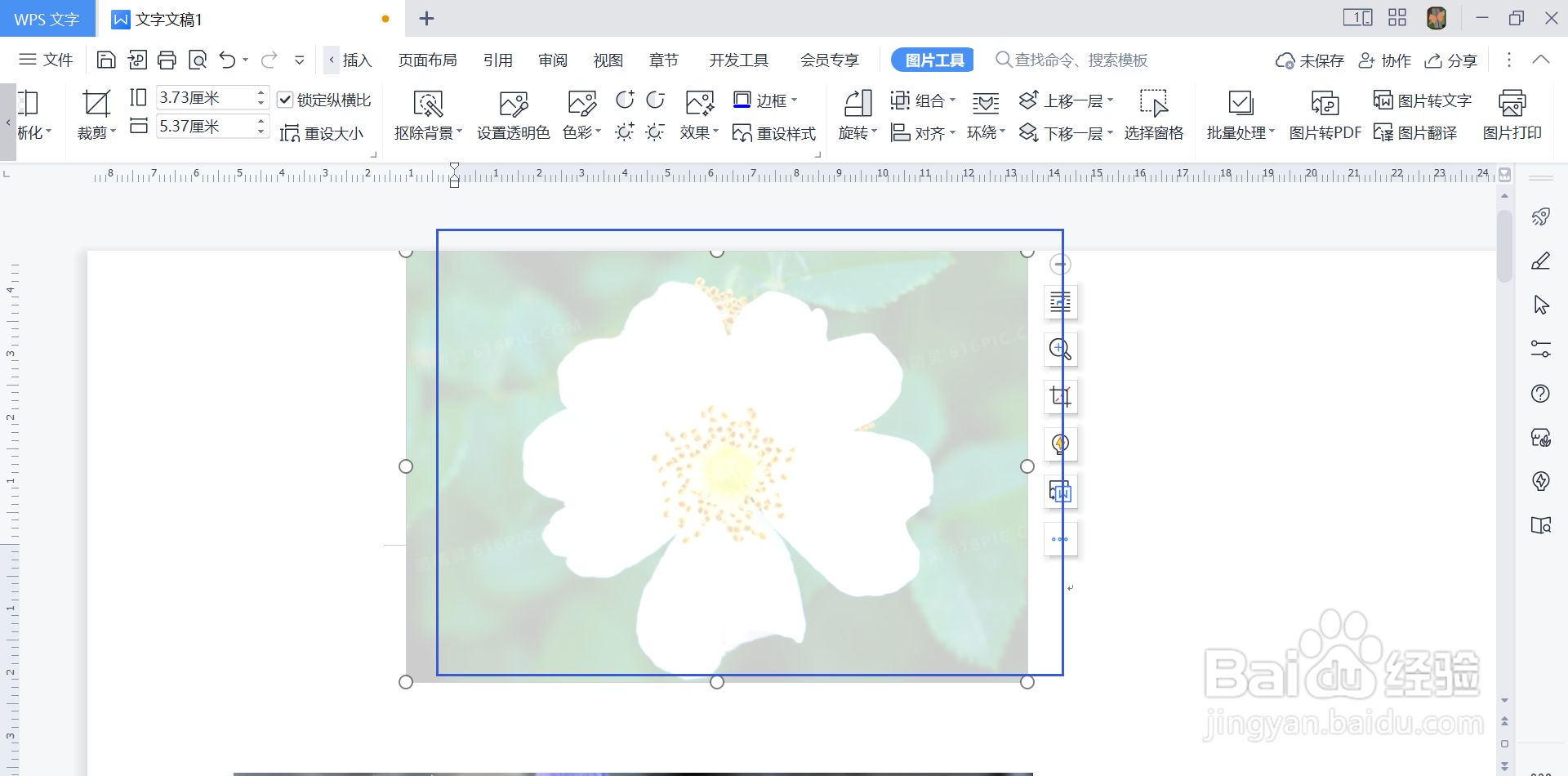Click the WPS 文字 home tab

pyautogui.click(x=47, y=19)
